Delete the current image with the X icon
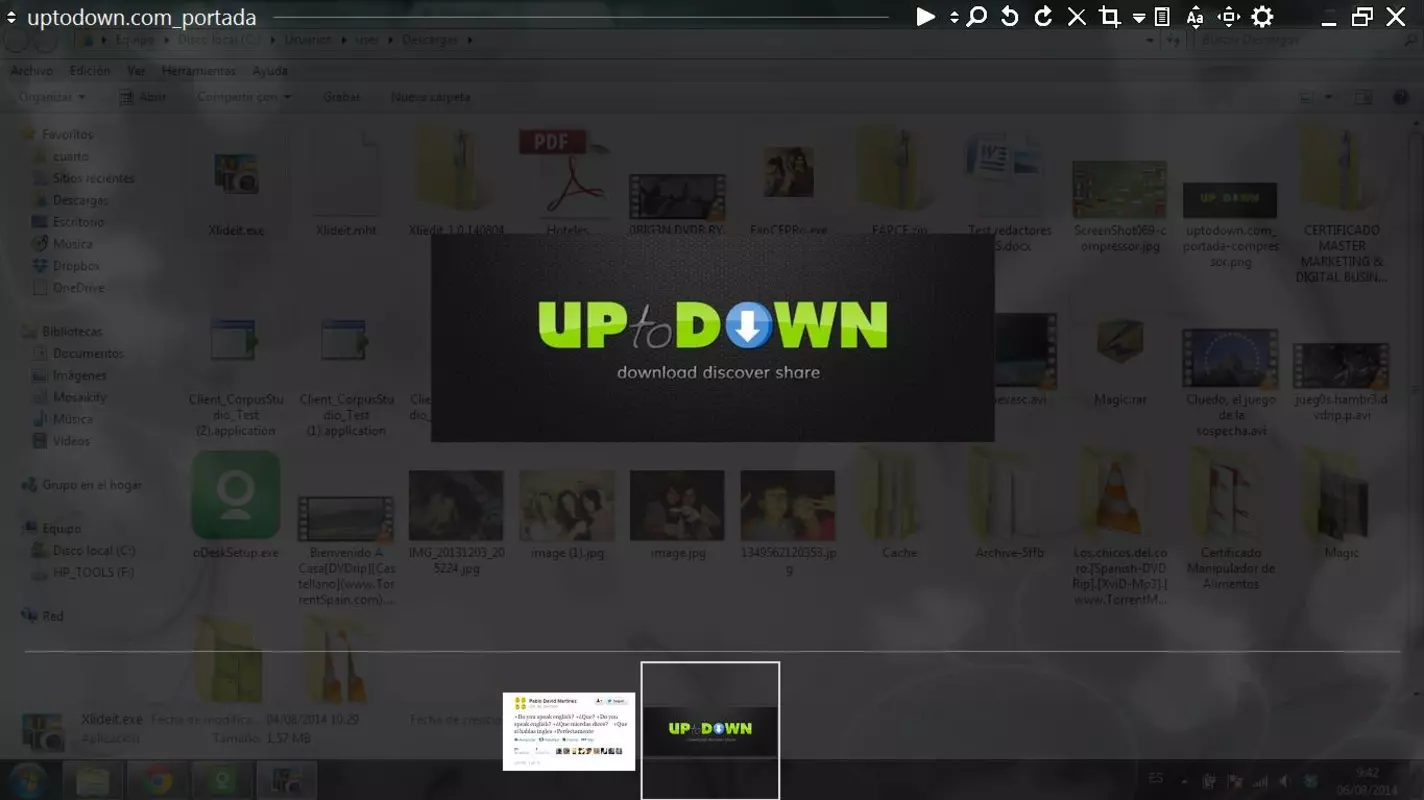 1076,17
